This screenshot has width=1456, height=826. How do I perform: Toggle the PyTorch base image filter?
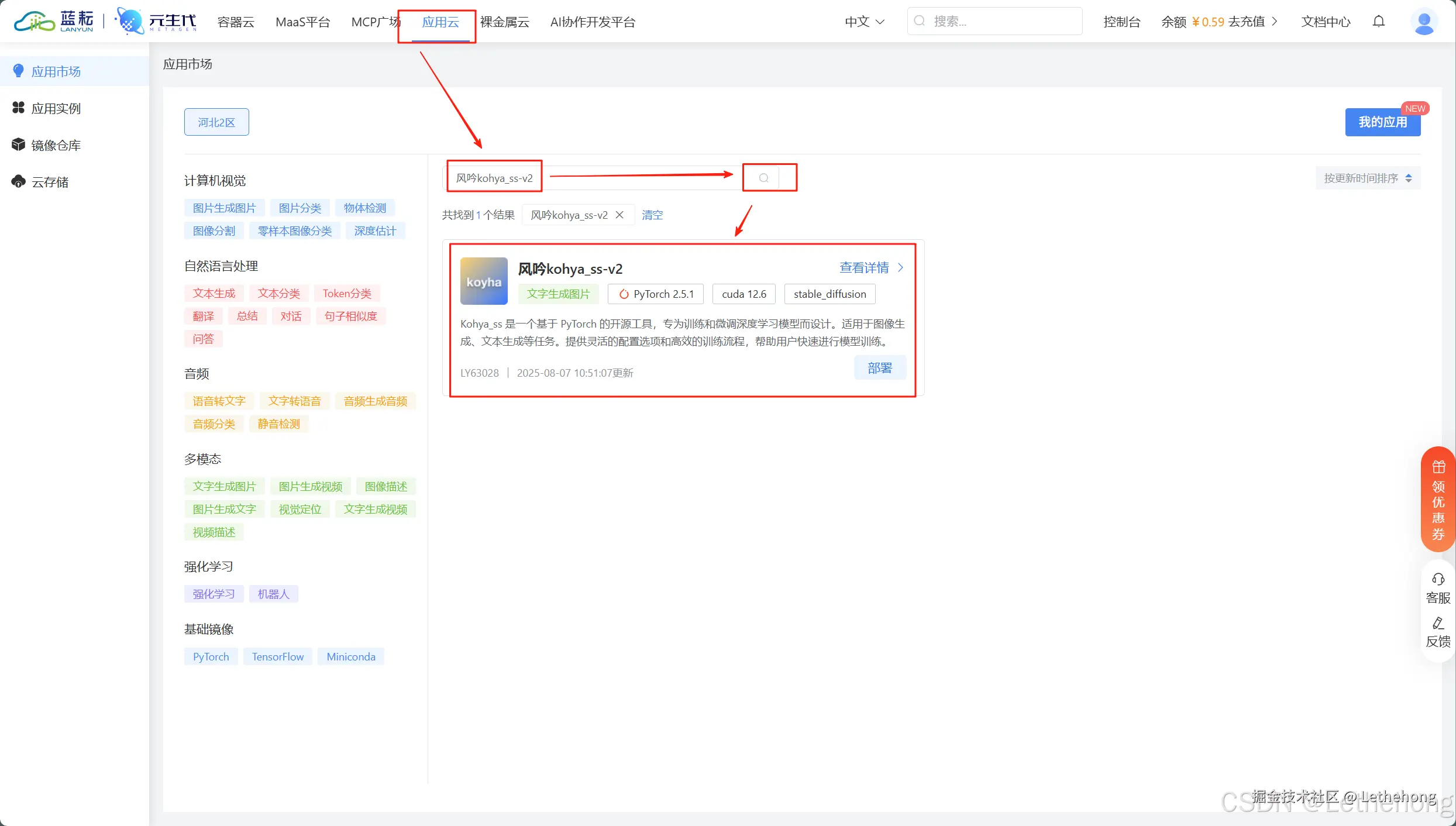click(x=210, y=656)
